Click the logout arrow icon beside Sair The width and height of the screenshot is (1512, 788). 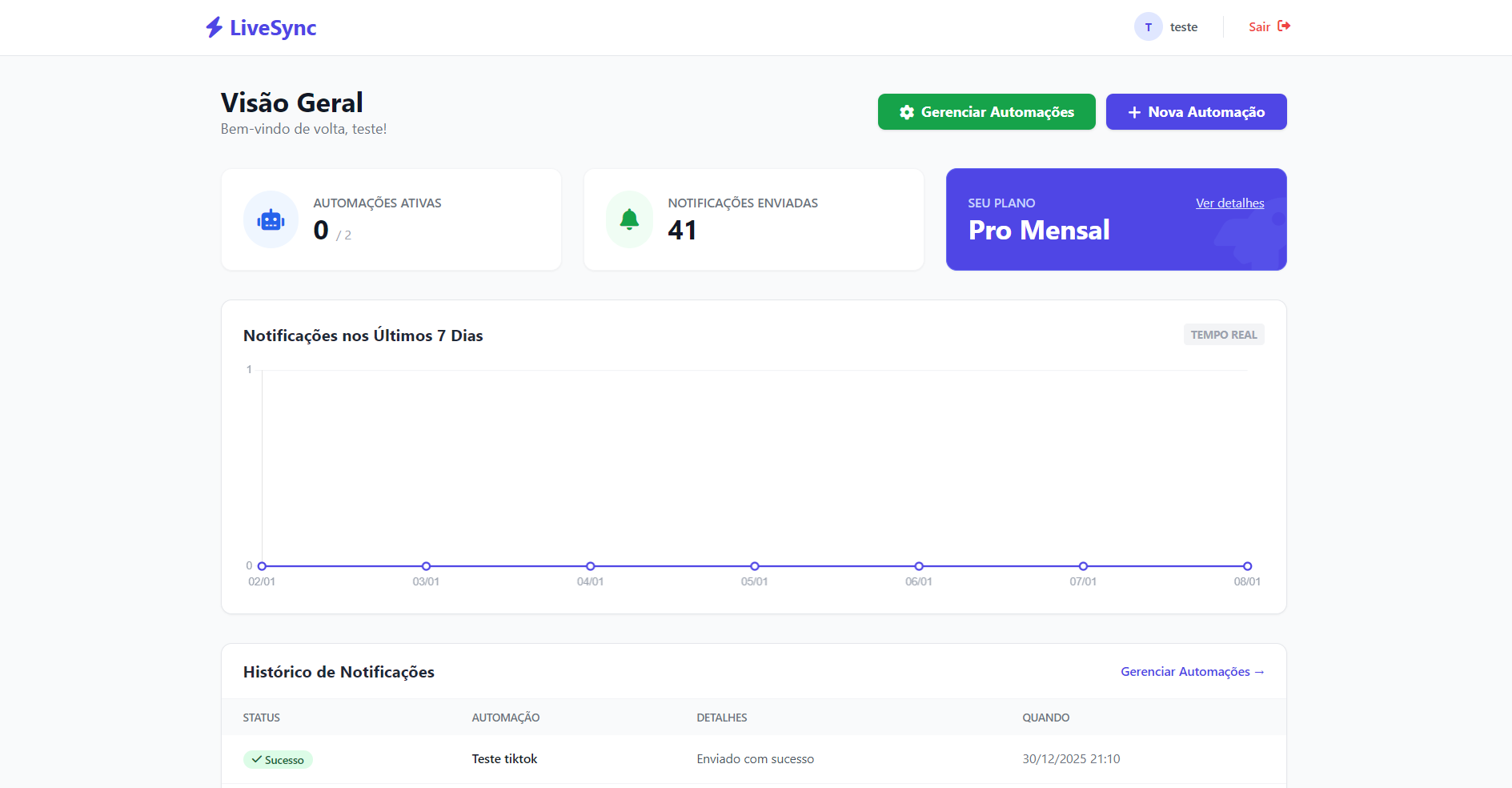pos(1284,26)
